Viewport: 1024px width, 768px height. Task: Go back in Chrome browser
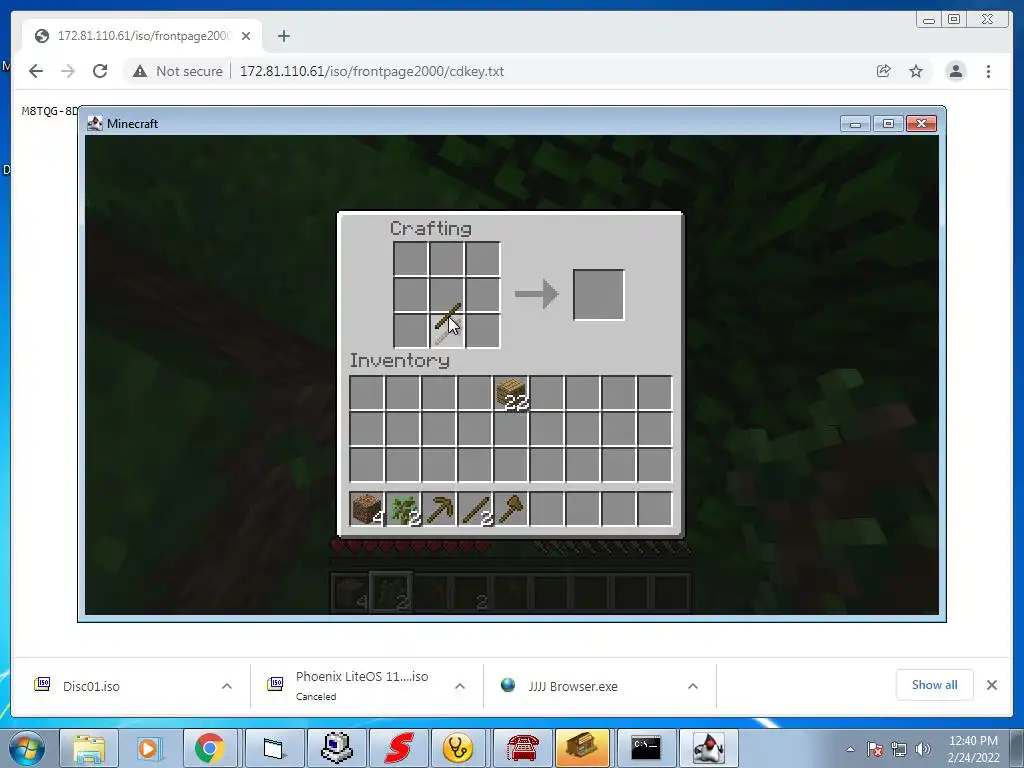point(36,71)
